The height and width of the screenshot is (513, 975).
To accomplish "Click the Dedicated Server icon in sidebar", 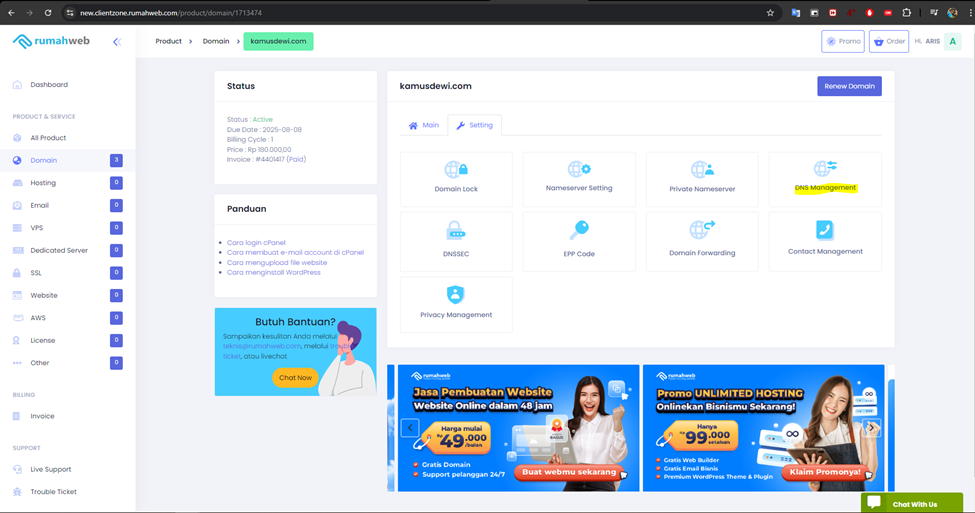I will pyautogui.click(x=17, y=250).
